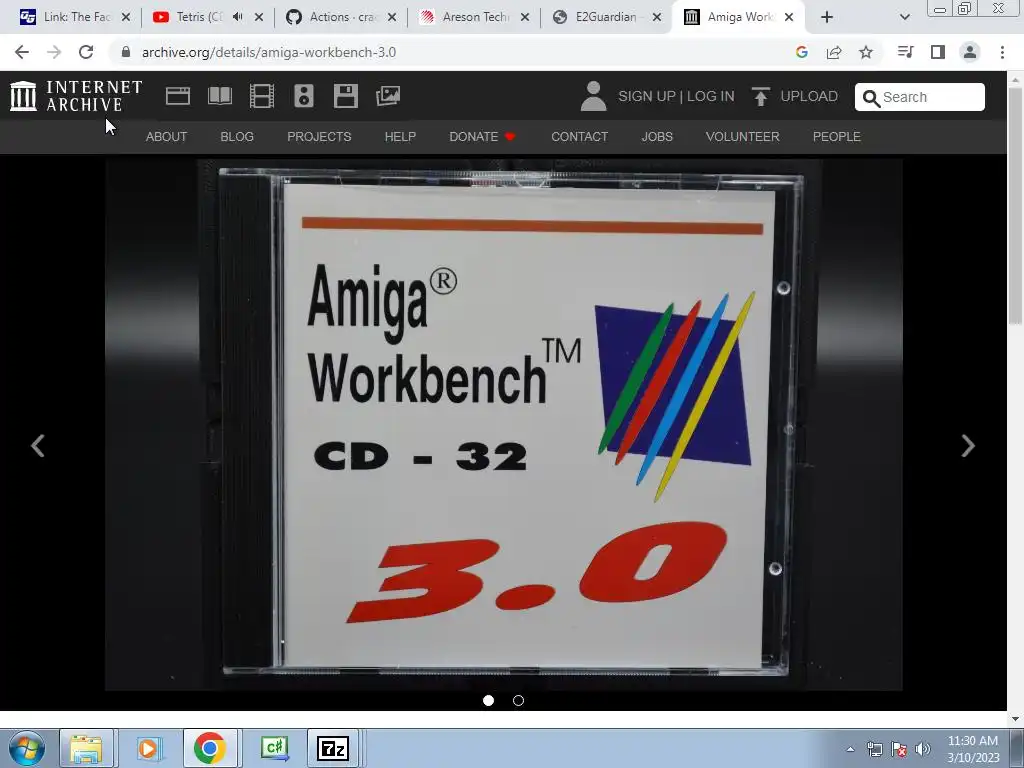Bookmark this page with star icon
This screenshot has height=768, width=1024.
tap(866, 52)
